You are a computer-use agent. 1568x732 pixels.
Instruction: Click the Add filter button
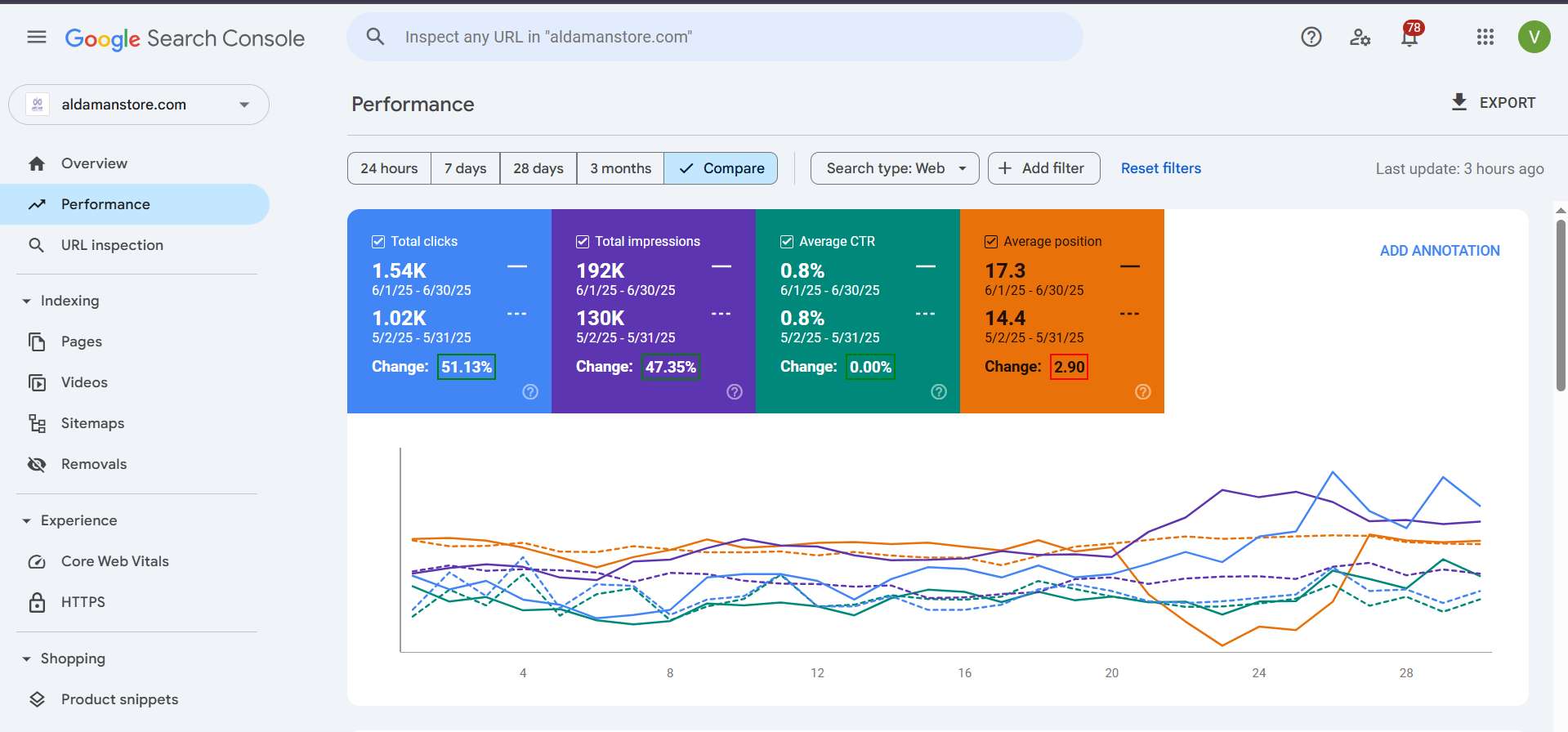[x=1043, y=168]
